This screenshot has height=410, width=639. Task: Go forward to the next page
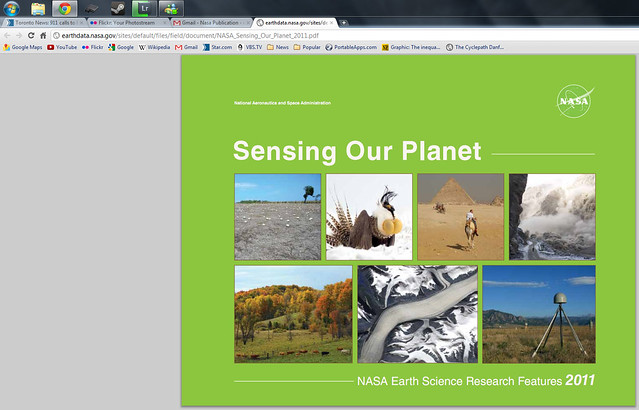point(19,35)
